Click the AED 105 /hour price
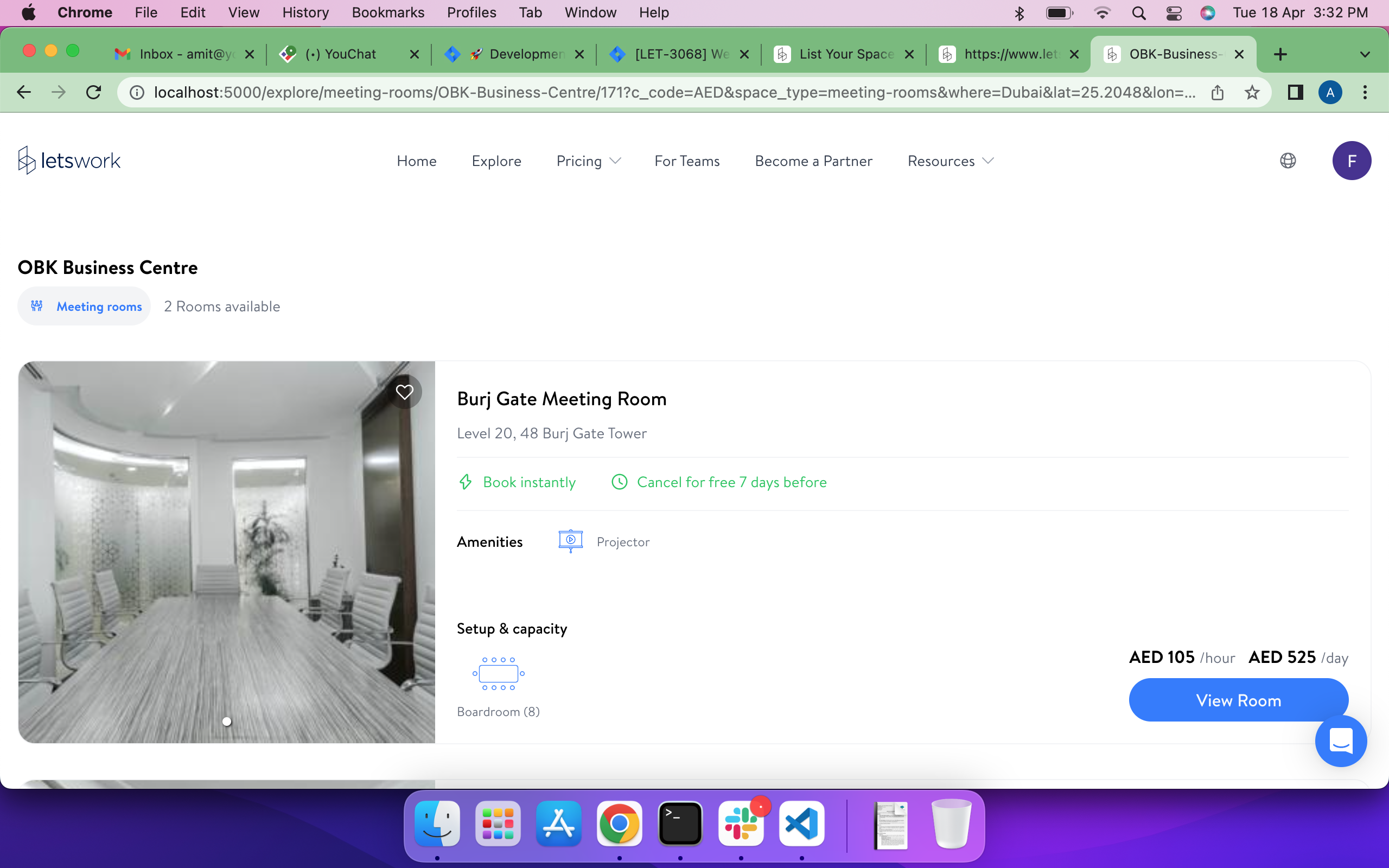This screenshot has width=1389, height=868. pyautogui.click(x=1182, y=658)
